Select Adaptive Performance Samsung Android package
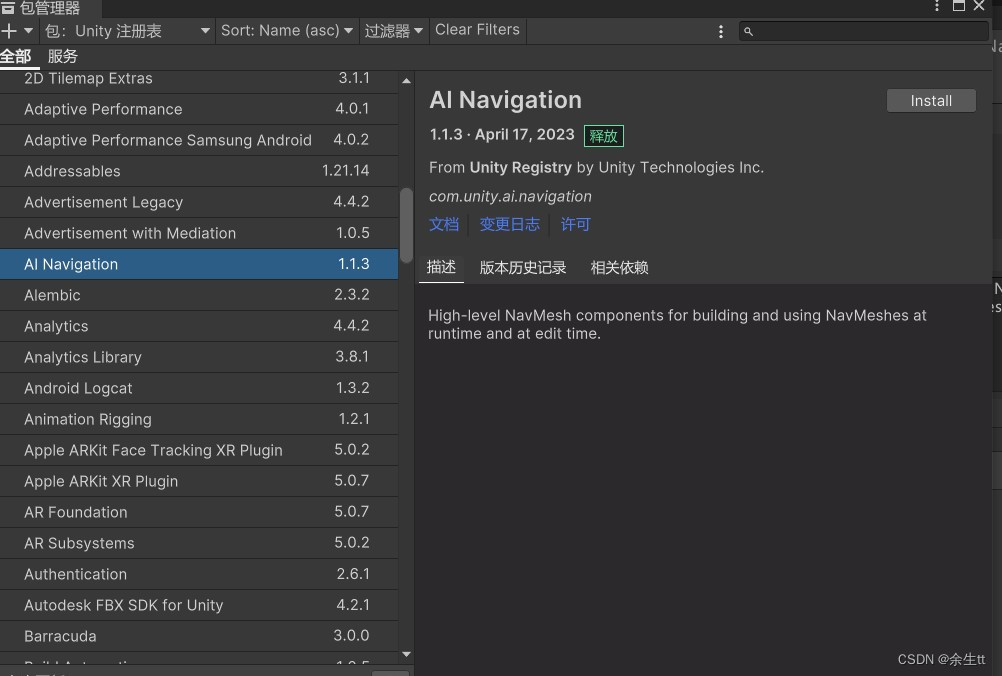The width and height of the screenshot is (1002, 676). [x=199, y=140]
